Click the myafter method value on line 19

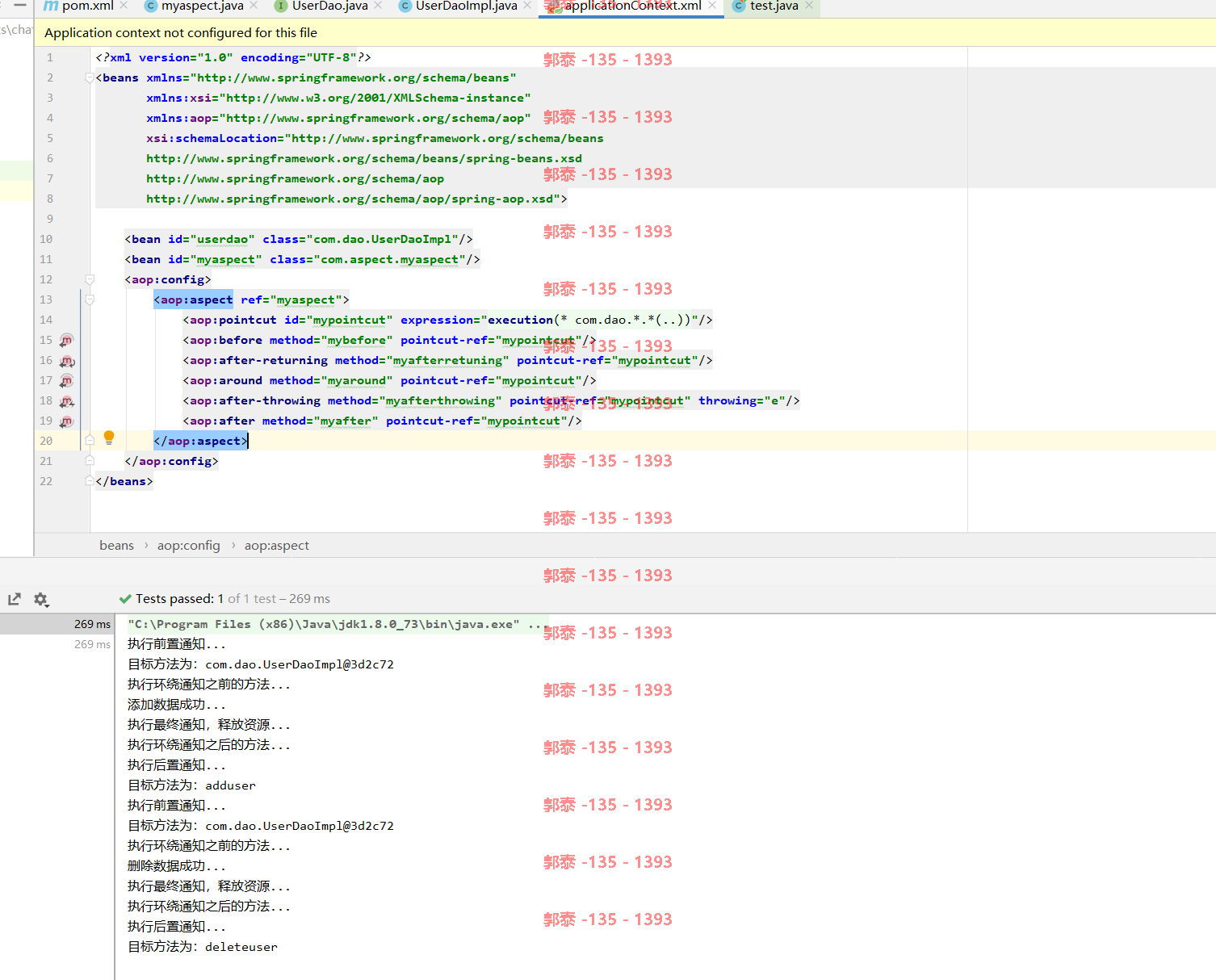pos(346,421)
